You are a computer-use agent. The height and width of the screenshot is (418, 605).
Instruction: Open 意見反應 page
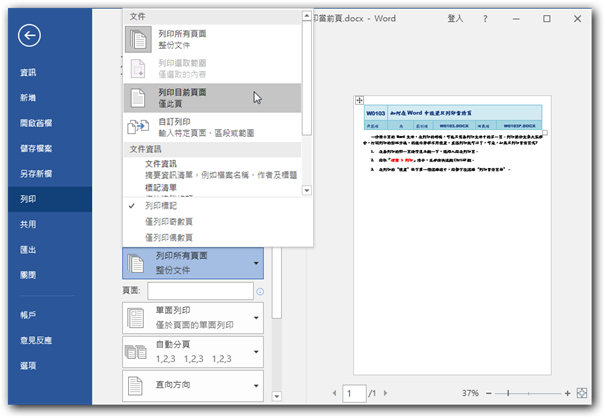click(36, 340)
